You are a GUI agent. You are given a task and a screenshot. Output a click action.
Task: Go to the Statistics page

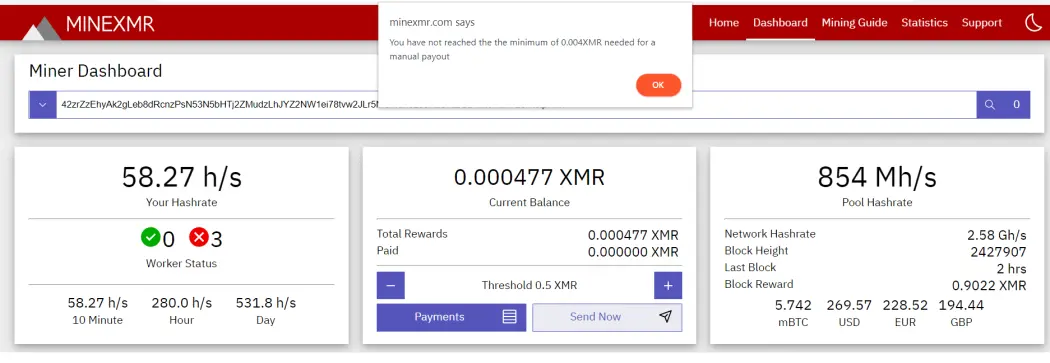(x=924, y=23)
